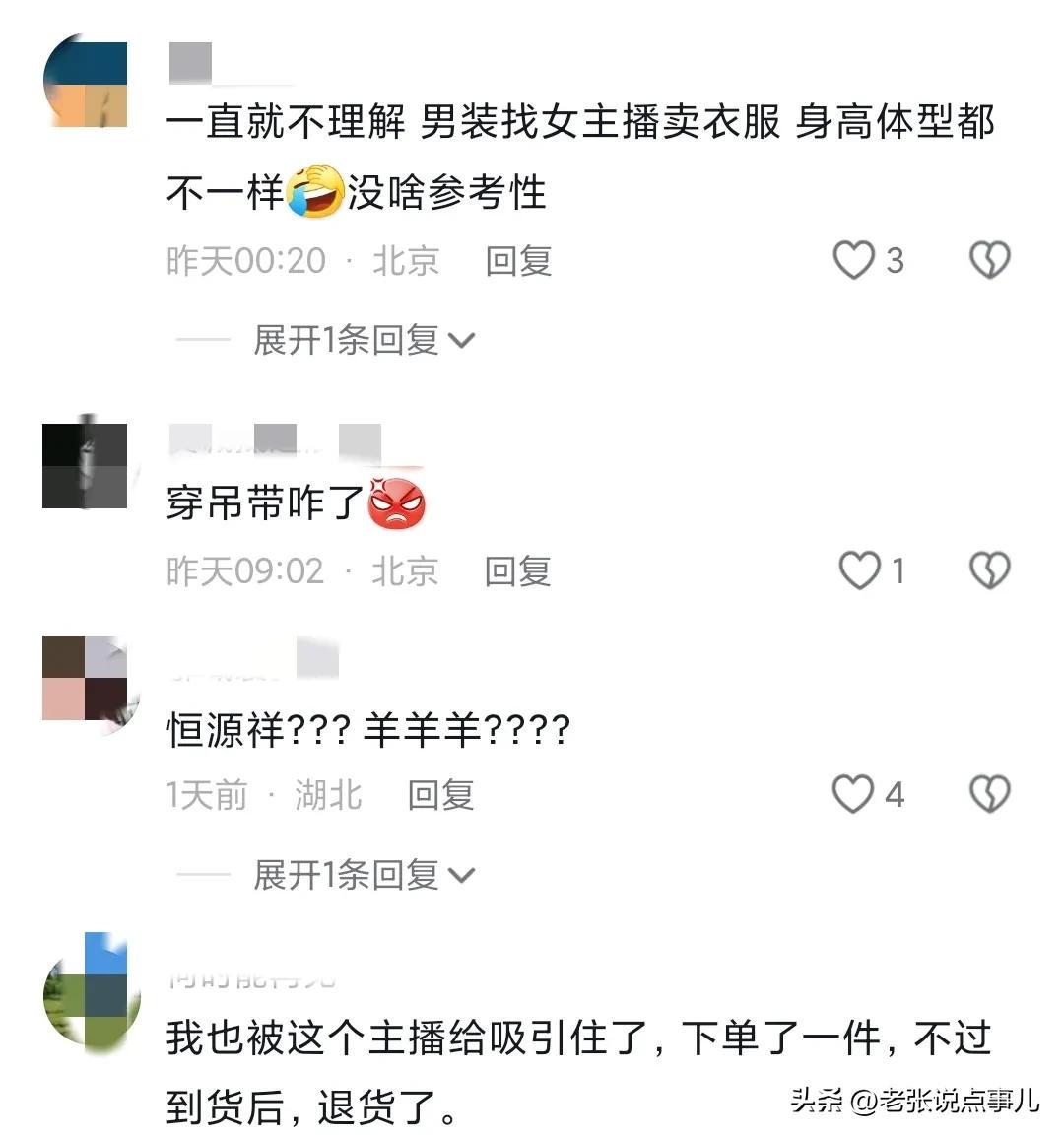
Task: Tap the 我也被这个主播给吸引住了 comment text
Action: [578, 1072]
